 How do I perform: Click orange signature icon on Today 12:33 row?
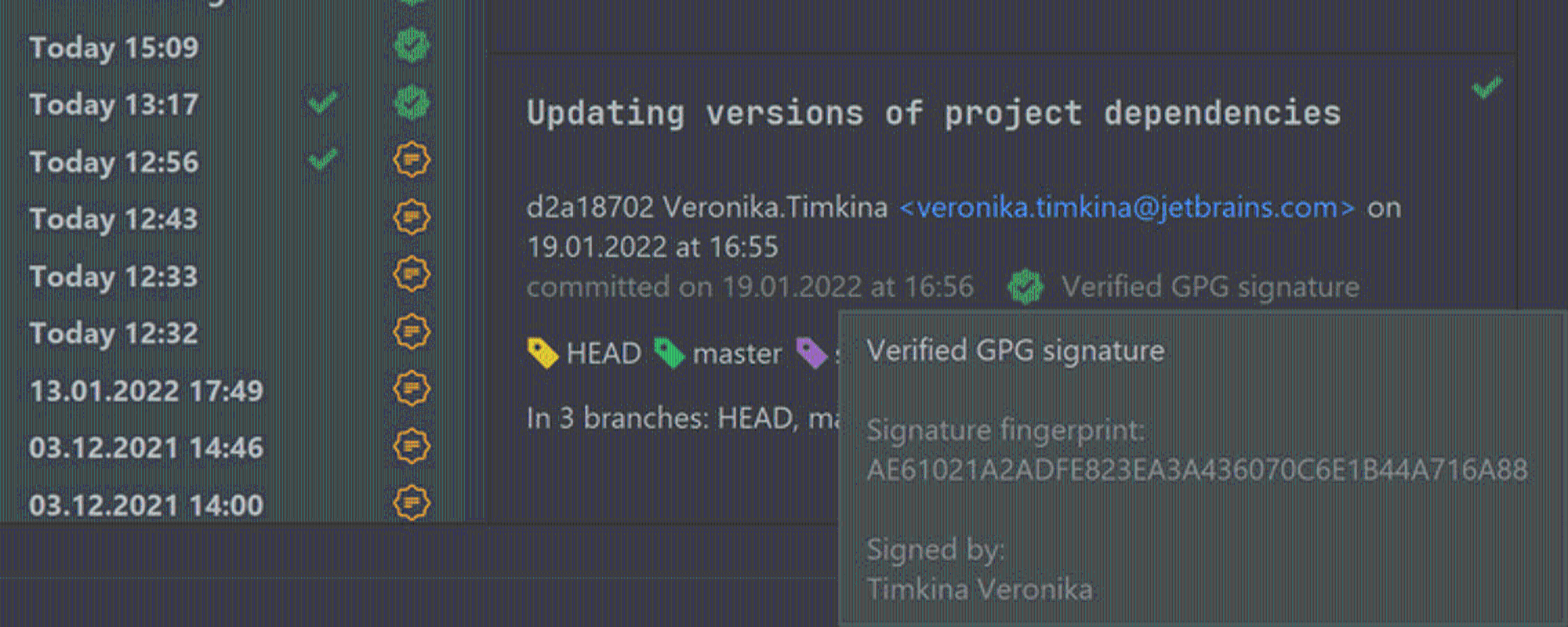411,274
